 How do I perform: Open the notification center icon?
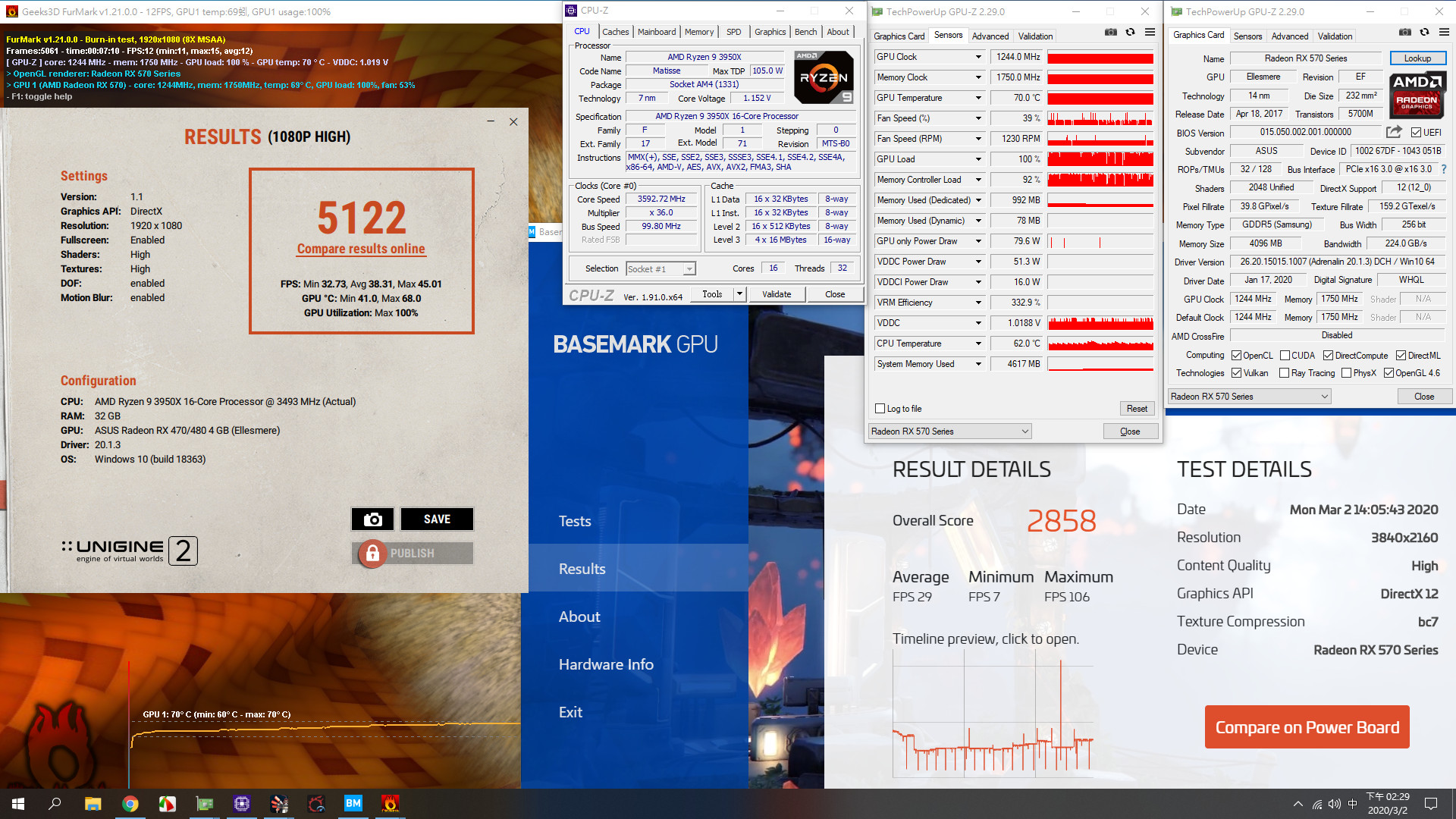click(1431, 804)
